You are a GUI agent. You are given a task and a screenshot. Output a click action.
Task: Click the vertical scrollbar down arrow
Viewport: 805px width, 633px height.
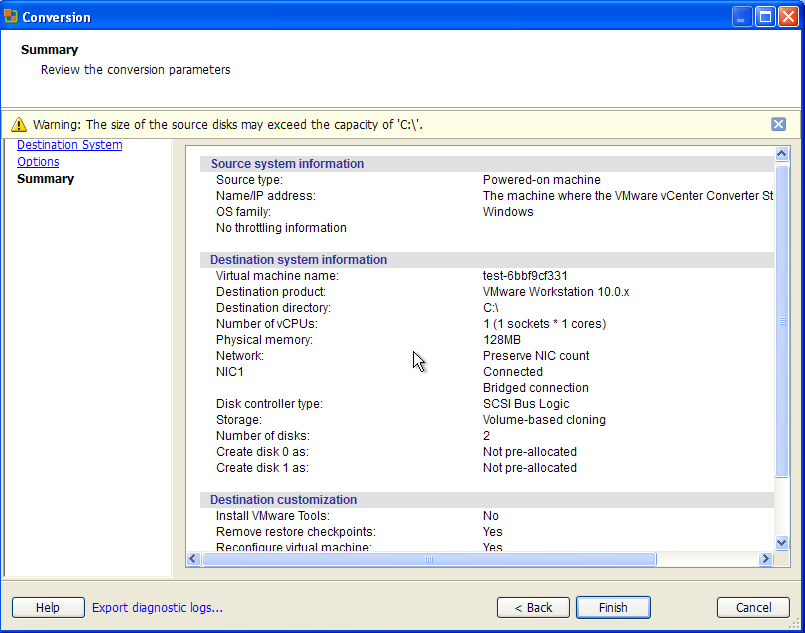pyautogui.click(x=782, y=543)
